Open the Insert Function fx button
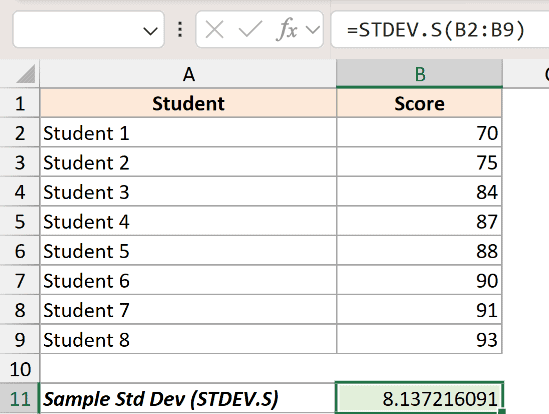Screen dimensions: 549x414 click(286, 29)
